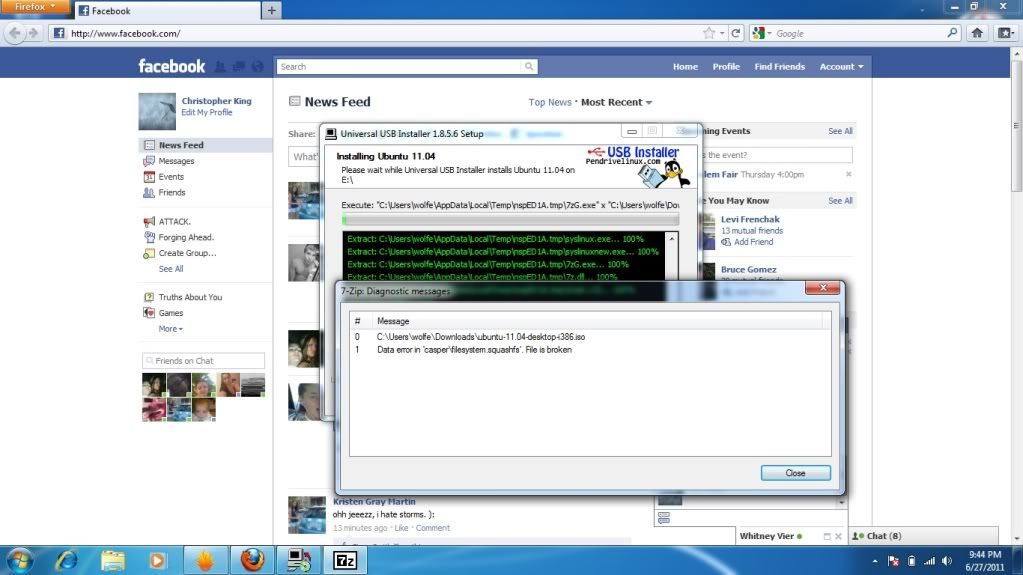
Task: Open Messages in left sidebar
Action: pos(176,161)
